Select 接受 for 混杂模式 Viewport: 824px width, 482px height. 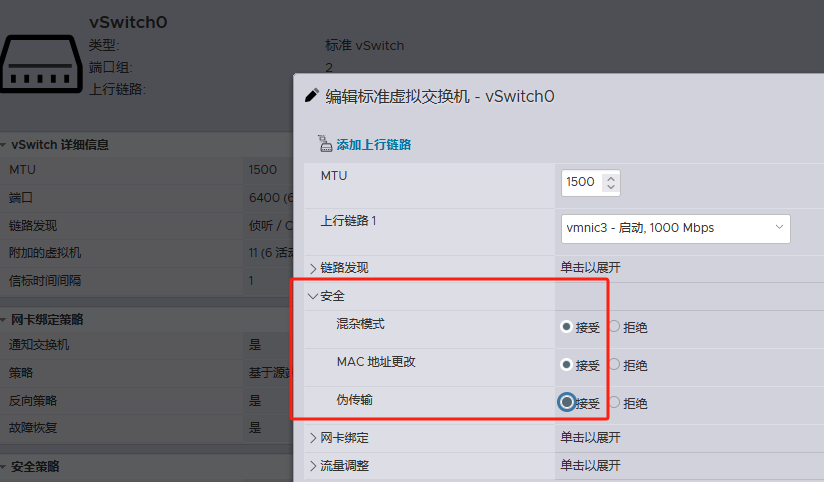pyautogui.click(x=566, y=327)
